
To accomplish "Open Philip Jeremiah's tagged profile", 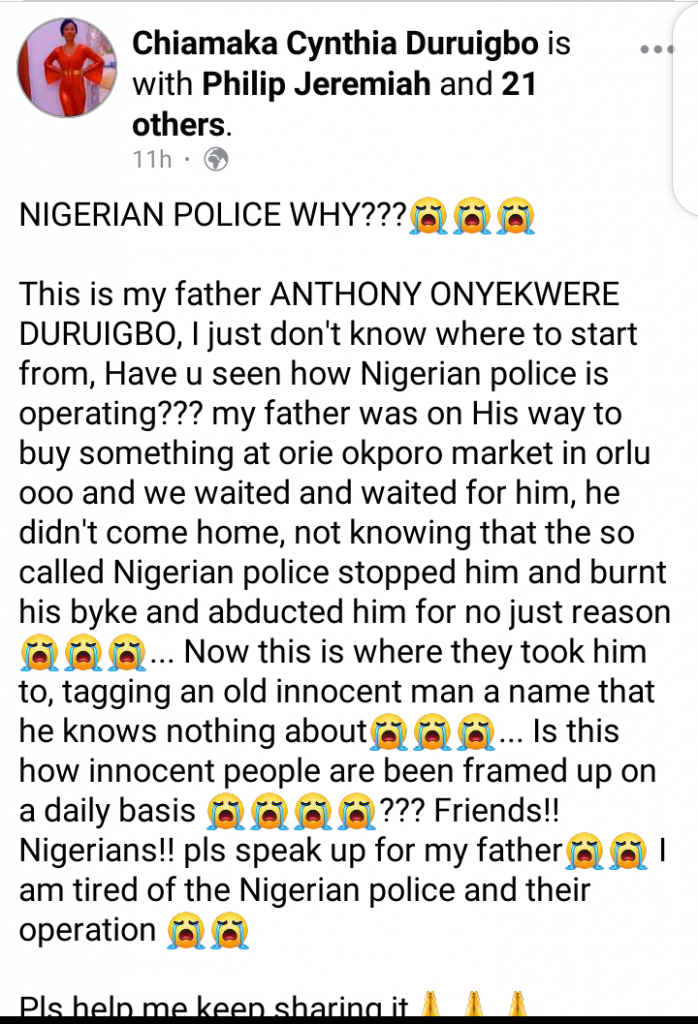I will point(316,84).
